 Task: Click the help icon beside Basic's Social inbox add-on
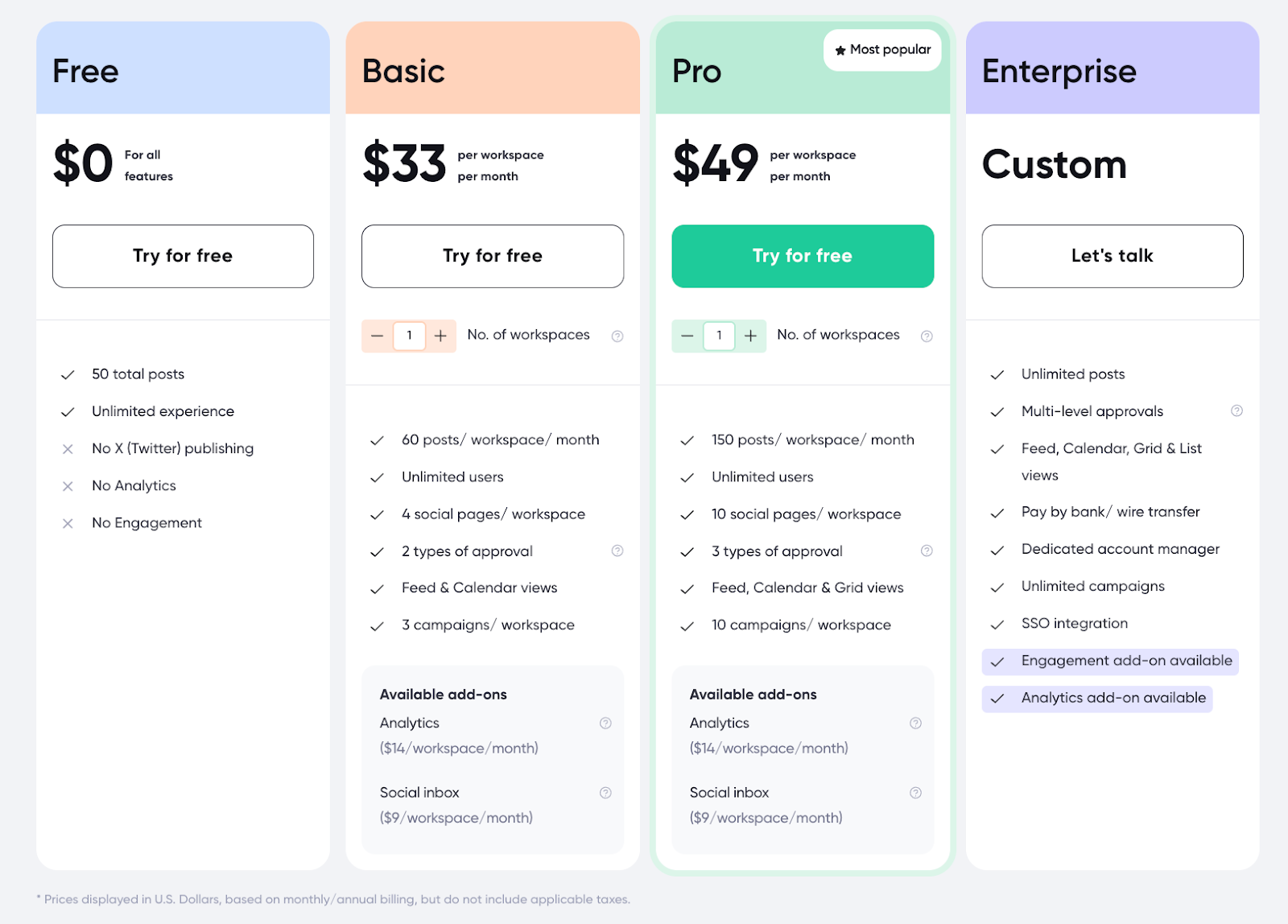(605, 793)
